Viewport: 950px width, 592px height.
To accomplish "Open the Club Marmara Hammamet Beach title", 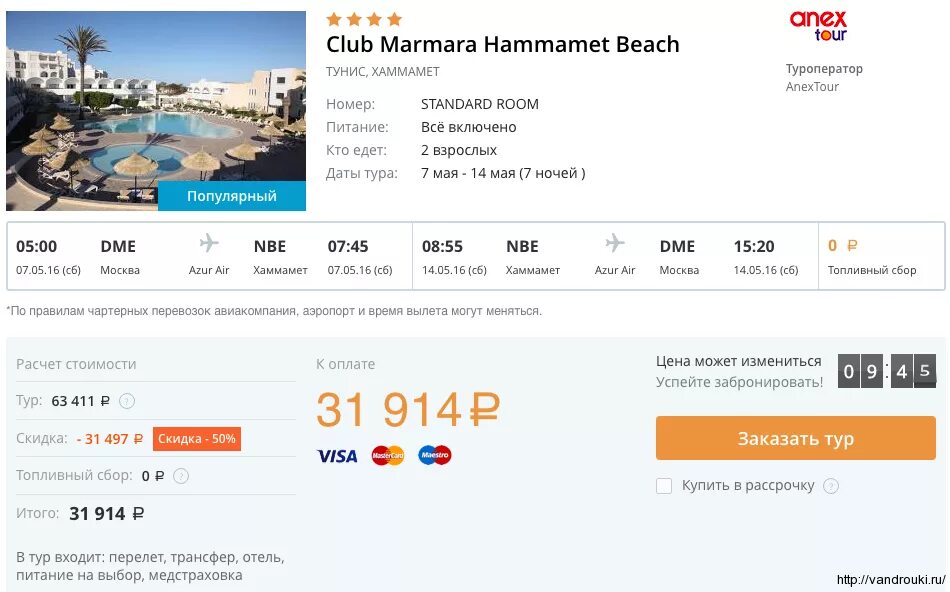I will click(502, 45).
